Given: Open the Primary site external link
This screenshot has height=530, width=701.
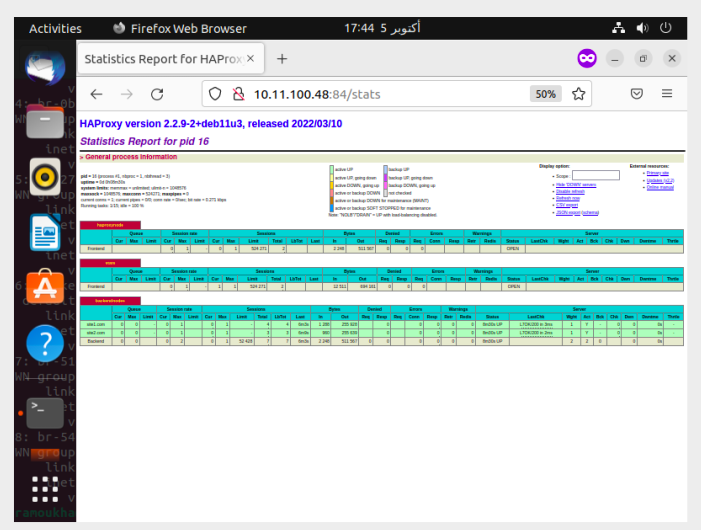Looking at the screenshot, I should click(x=658, y=173).
